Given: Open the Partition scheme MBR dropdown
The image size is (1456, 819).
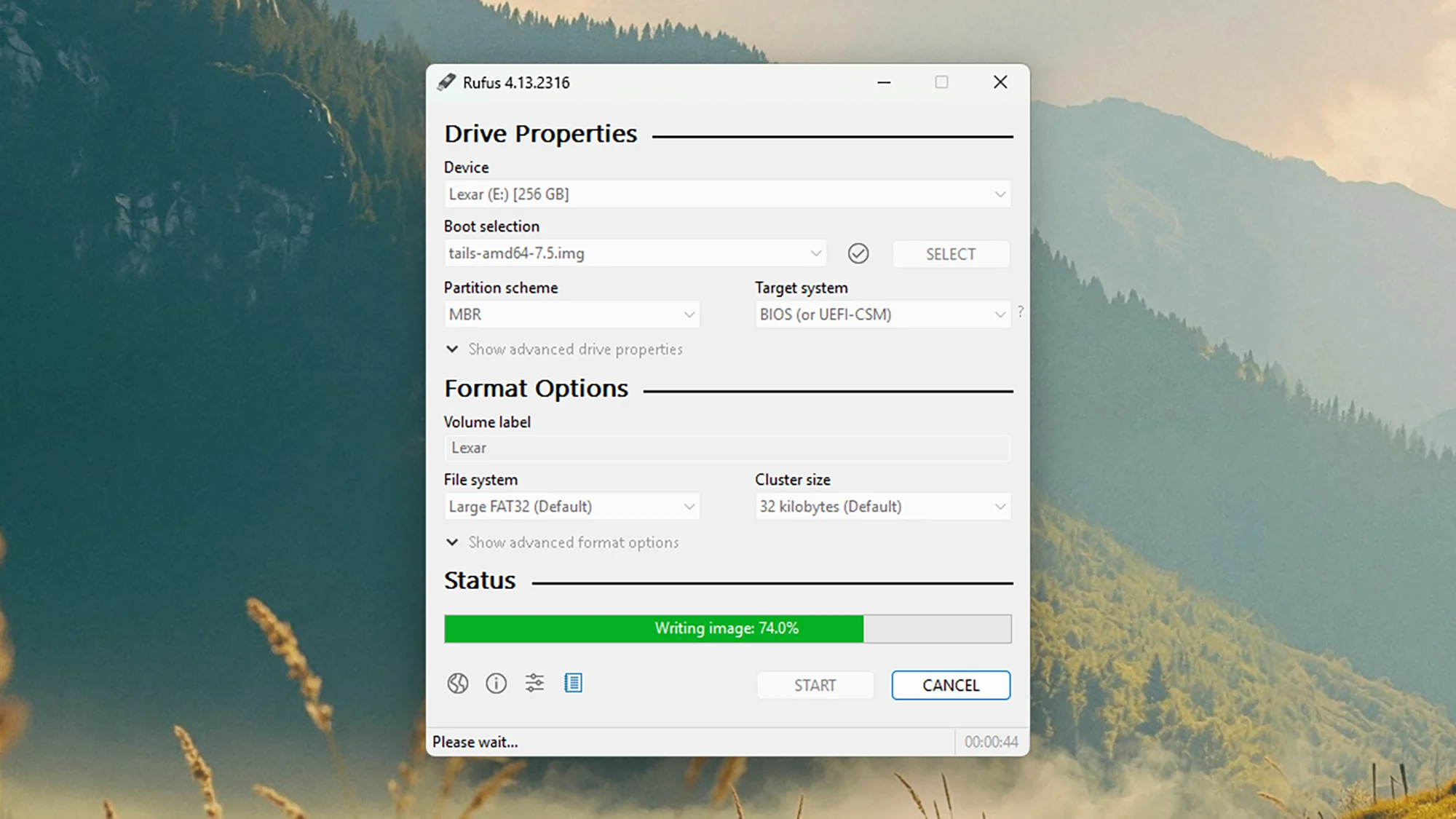Looking at the screenshot, I should tap(571, 314).
